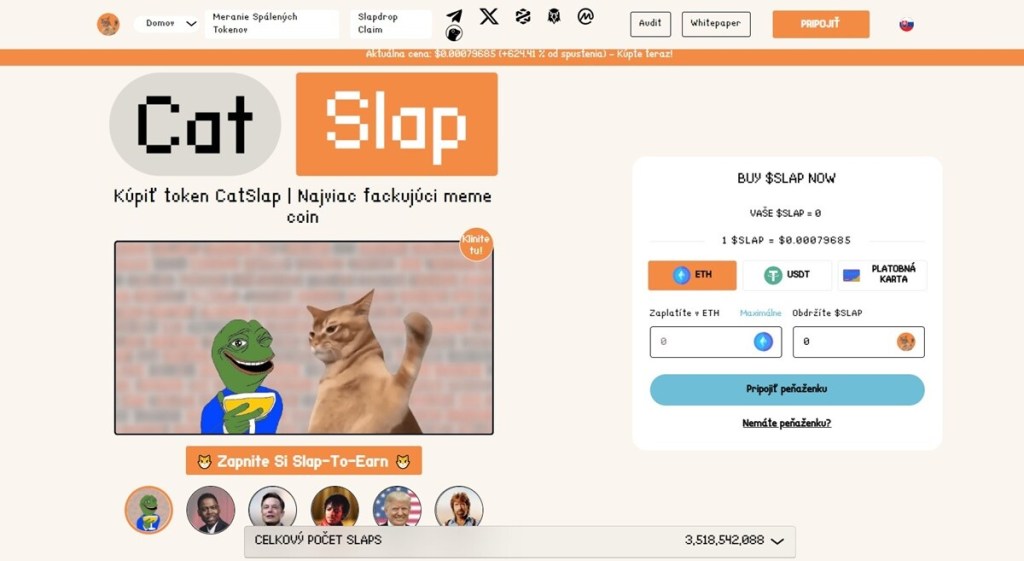The width and height of the screenshot is (1024, 561).
Task: Click the CoinMarketCap icon in header
Action: click(x=586, y=16)
